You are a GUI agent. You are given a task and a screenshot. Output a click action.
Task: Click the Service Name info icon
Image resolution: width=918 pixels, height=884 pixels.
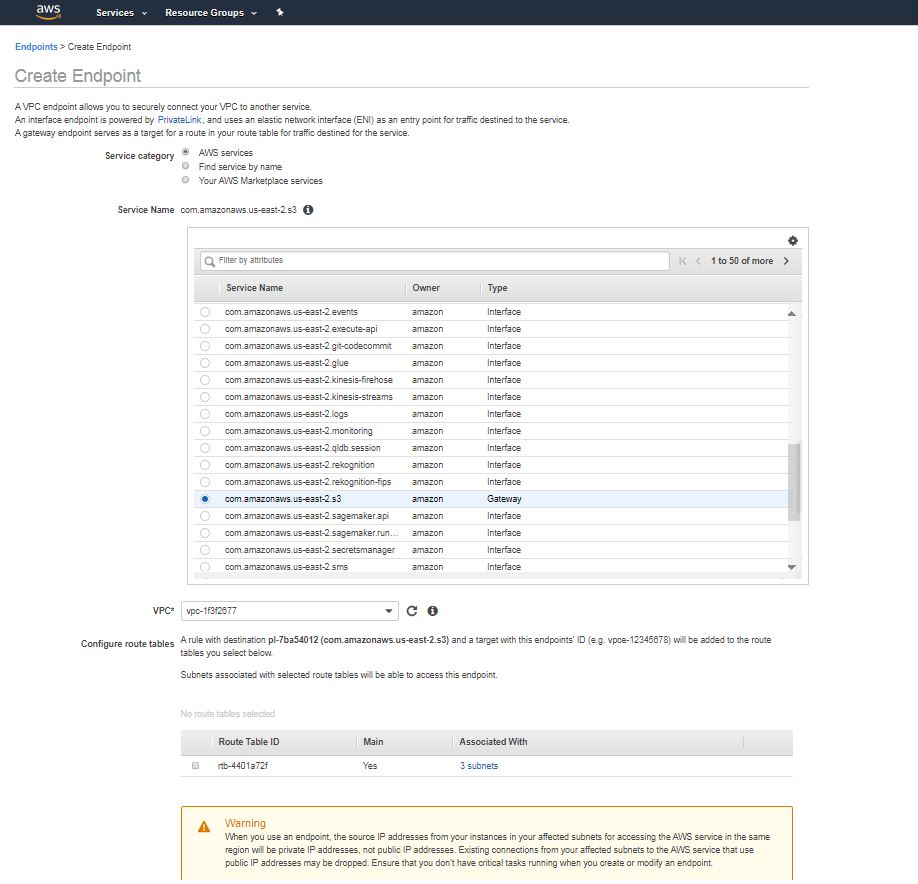[306, 210]
